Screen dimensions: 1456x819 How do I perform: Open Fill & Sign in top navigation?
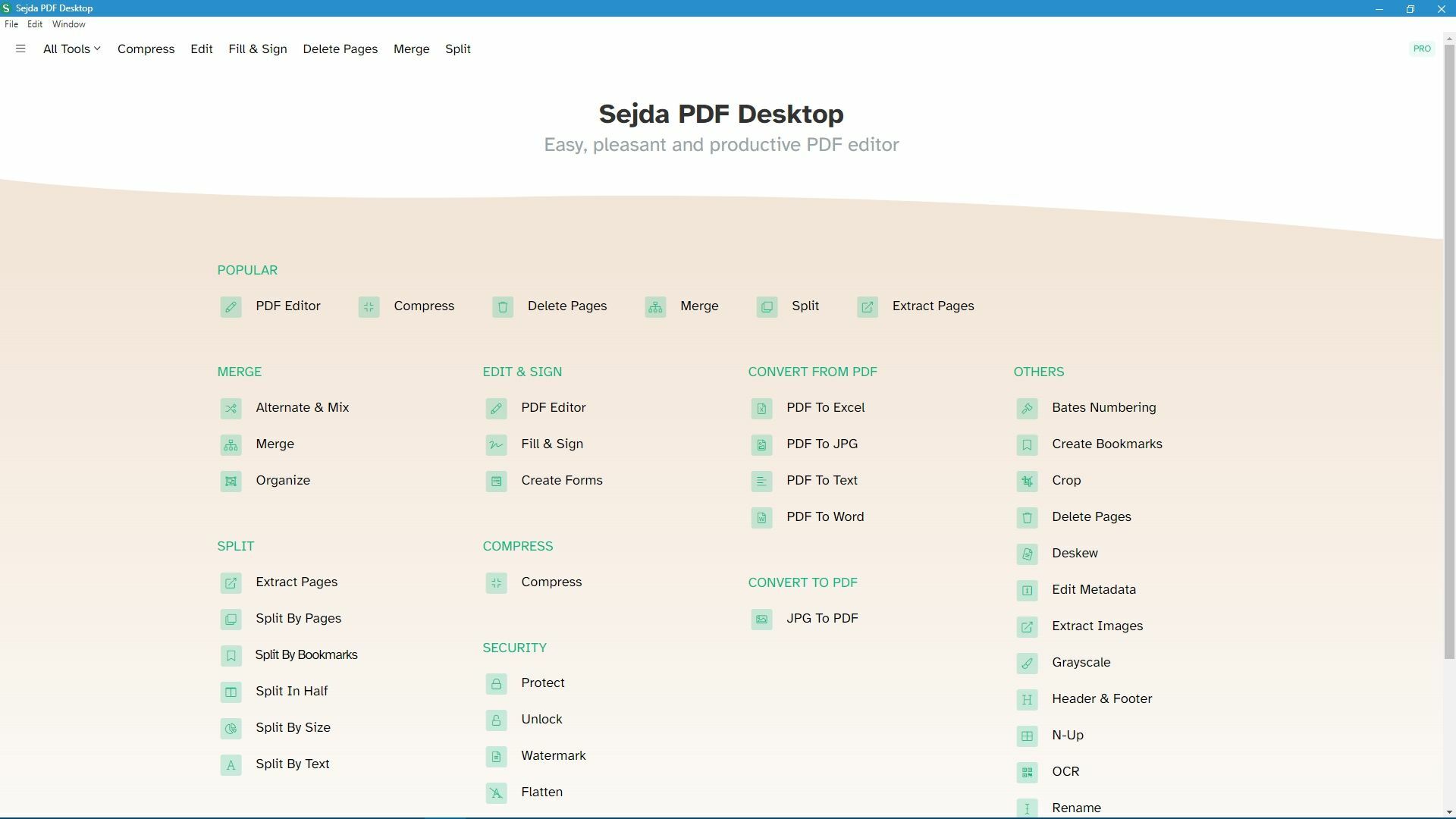pyautogui.click(x=258, y=49)
